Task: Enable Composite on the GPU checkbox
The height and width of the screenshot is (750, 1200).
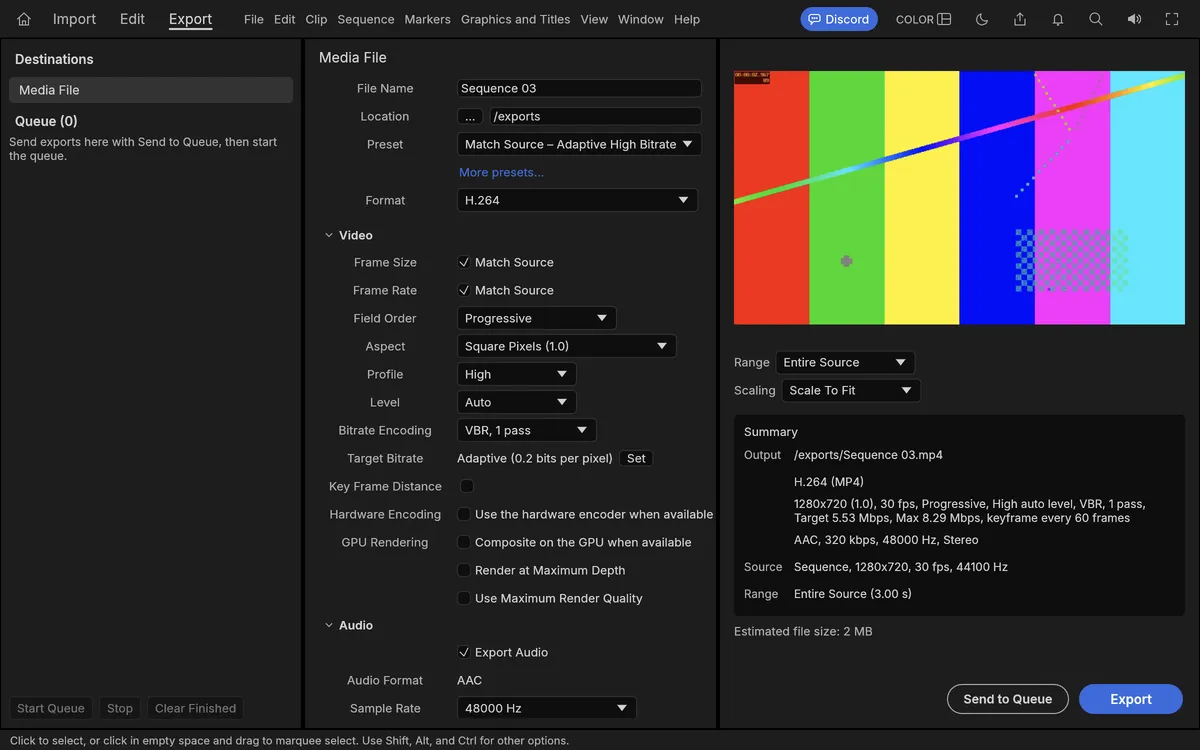Action: (464, 542)
